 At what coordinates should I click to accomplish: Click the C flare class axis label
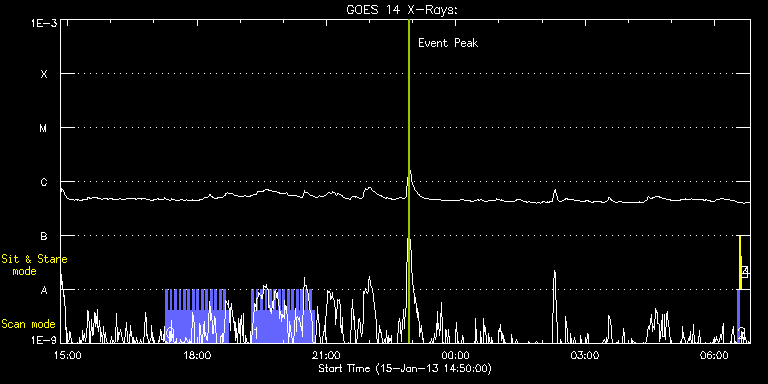pos(44,182)
